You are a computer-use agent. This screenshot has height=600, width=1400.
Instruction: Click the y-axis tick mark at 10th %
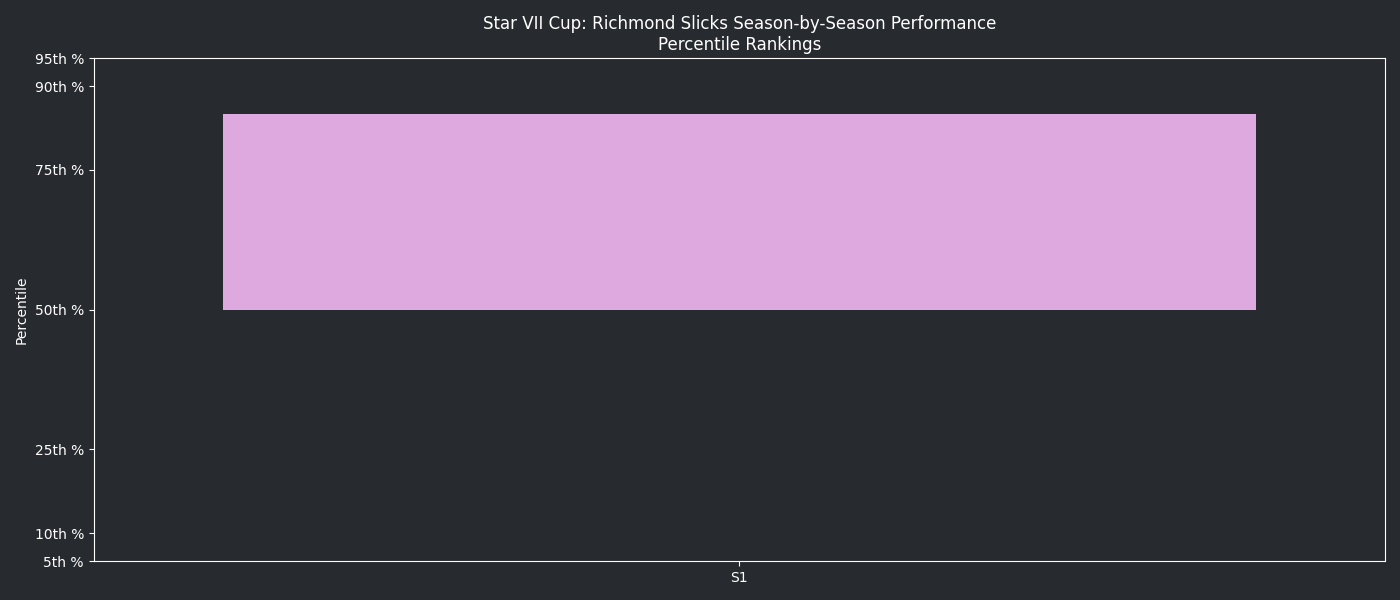[x=92, y=534]
